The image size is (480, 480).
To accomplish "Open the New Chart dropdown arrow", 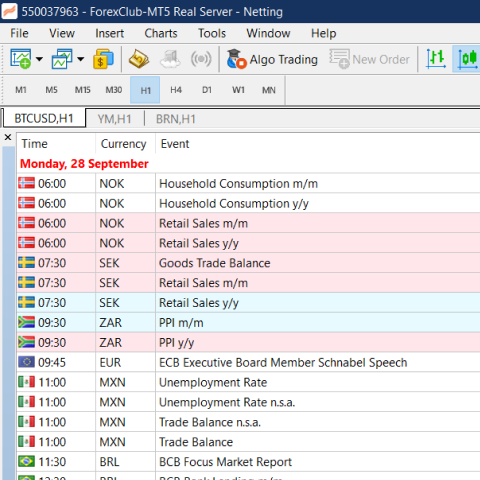I will 39,59.
